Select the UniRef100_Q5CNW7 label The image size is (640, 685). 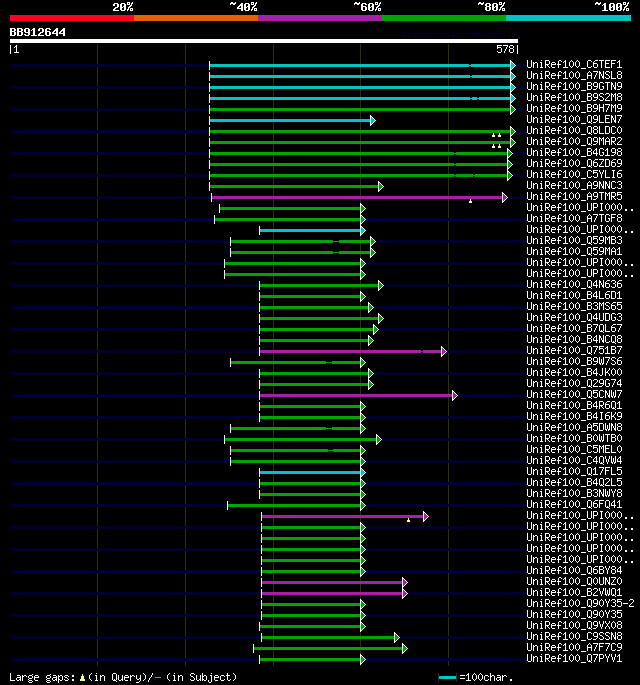tap(574, 394)
